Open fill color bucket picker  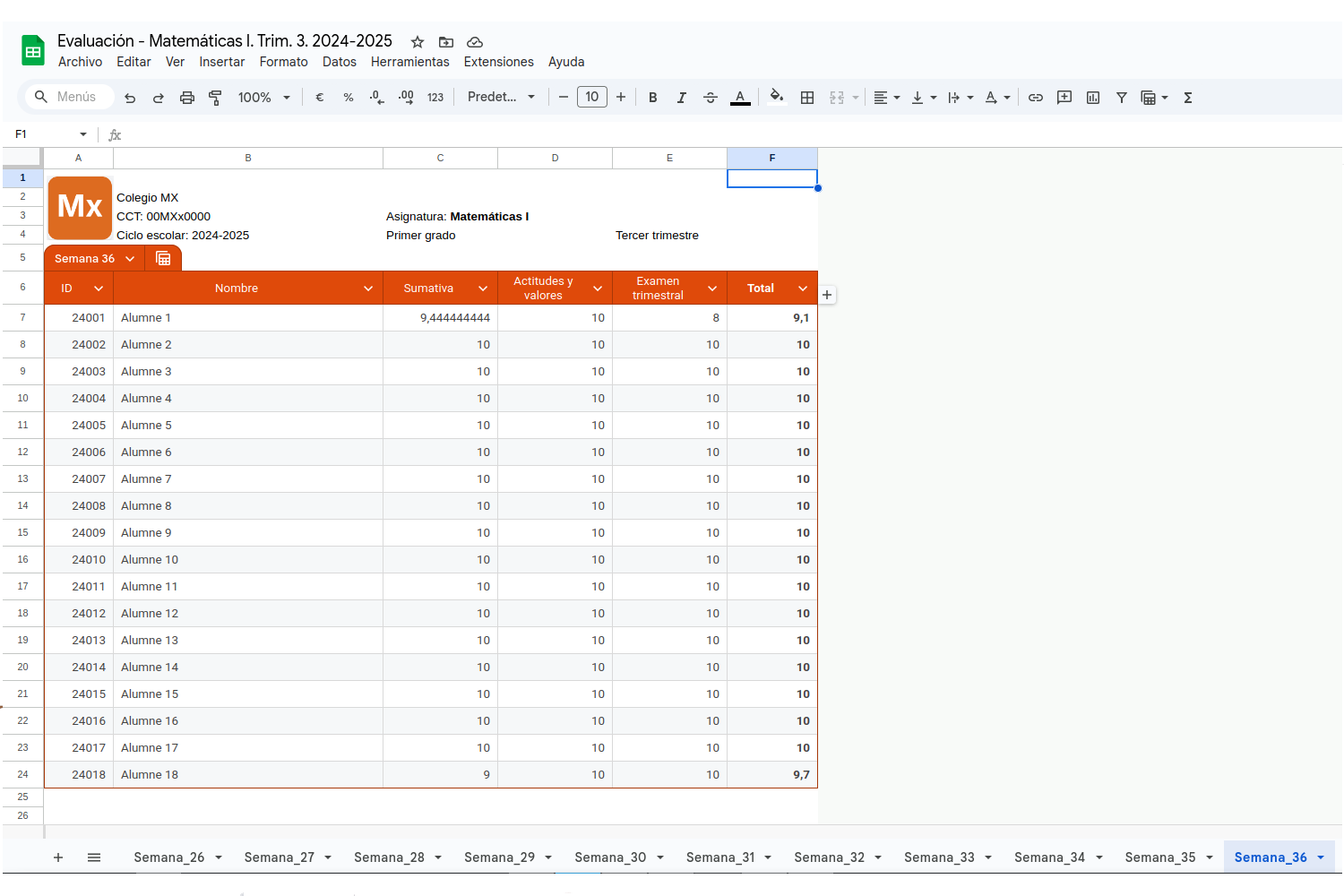point(777,97)
